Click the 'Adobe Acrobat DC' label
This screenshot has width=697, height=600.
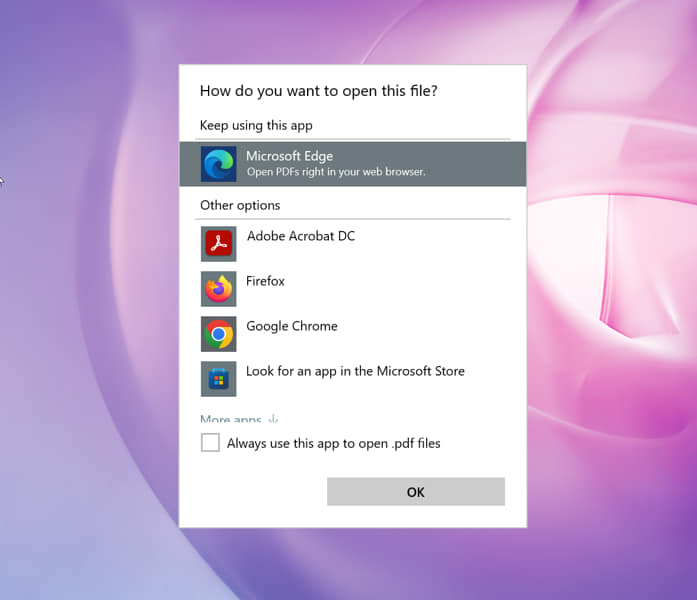coord(301,236)
